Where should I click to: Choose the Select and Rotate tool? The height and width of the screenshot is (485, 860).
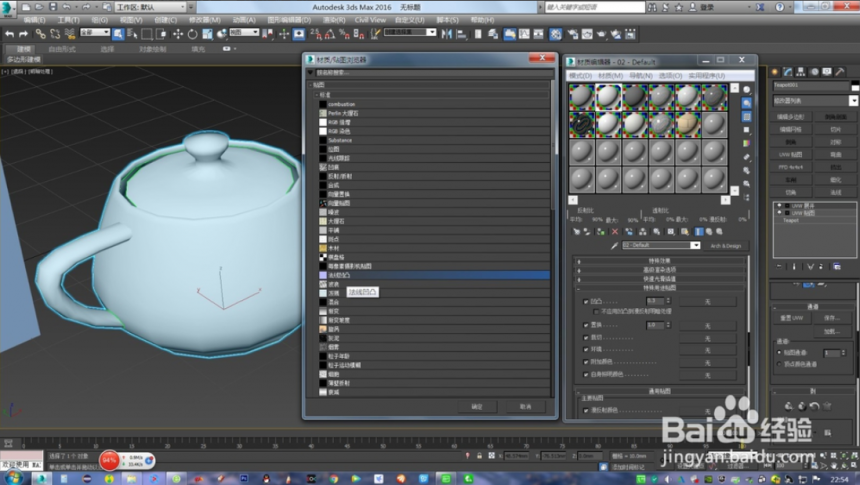[x=193, y=34]
